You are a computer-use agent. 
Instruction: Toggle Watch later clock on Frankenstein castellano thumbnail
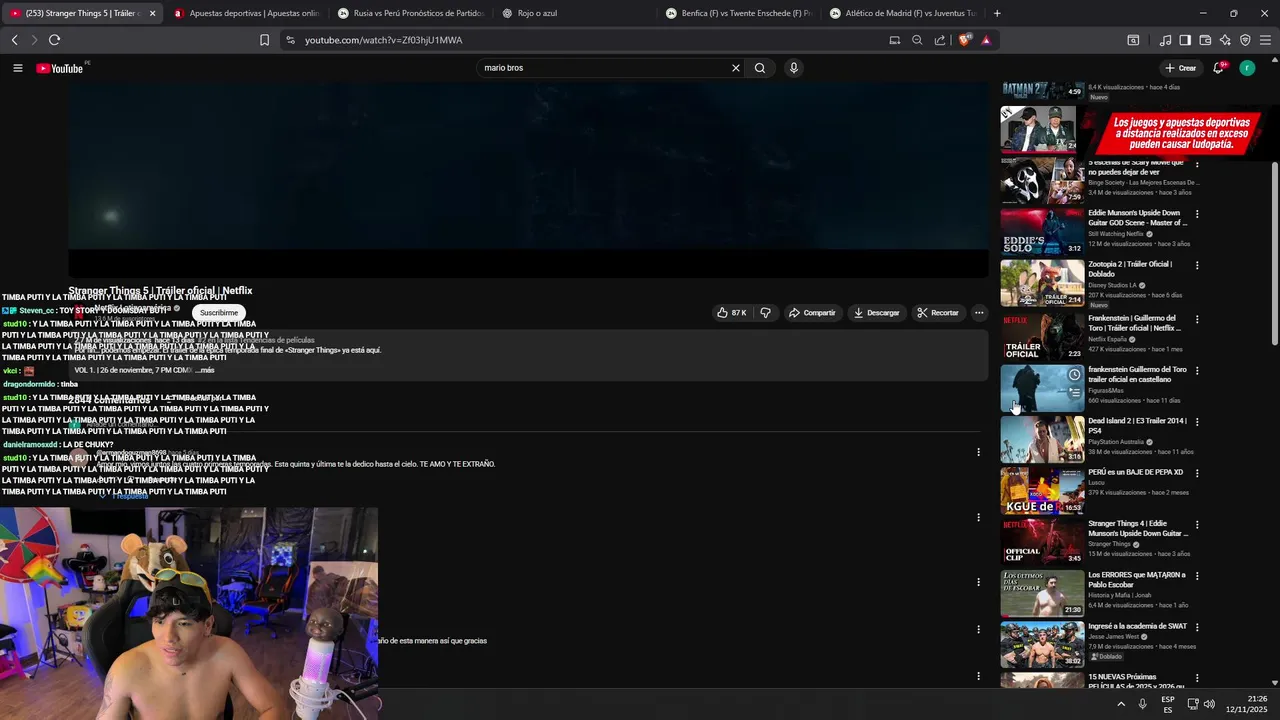(x=1074, y=375)
